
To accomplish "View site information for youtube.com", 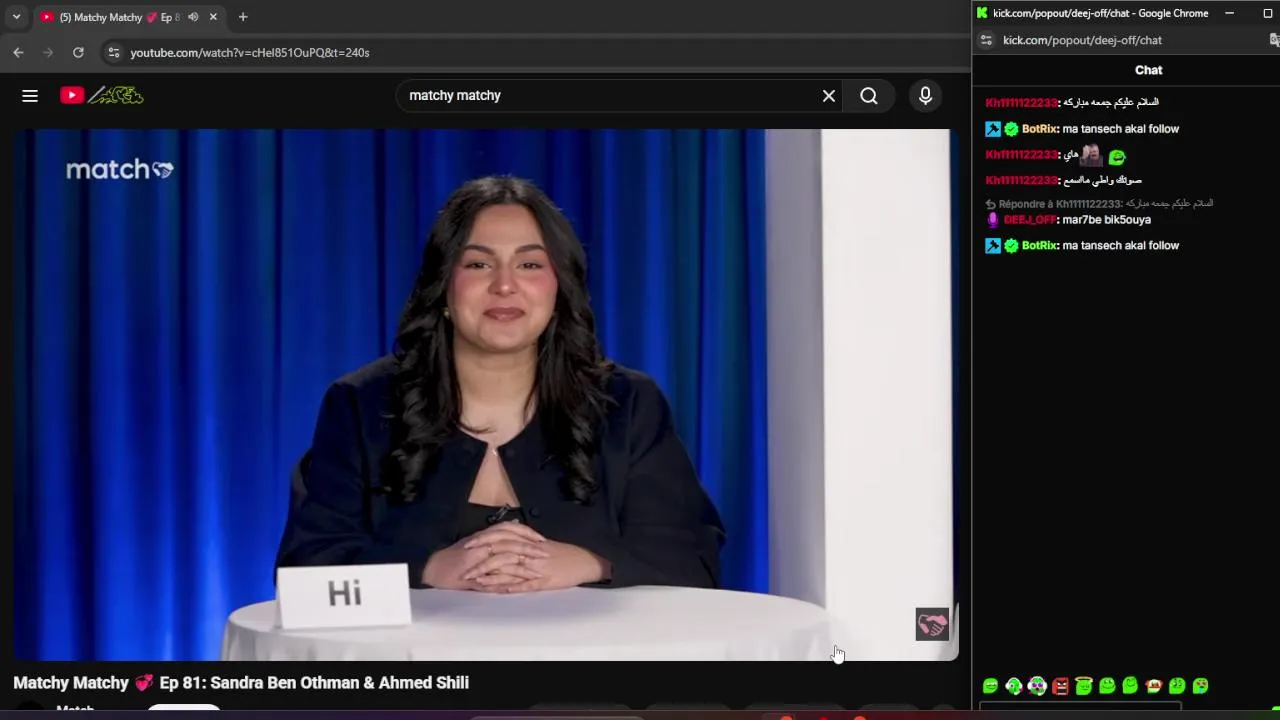I will (x=113, y=52).
